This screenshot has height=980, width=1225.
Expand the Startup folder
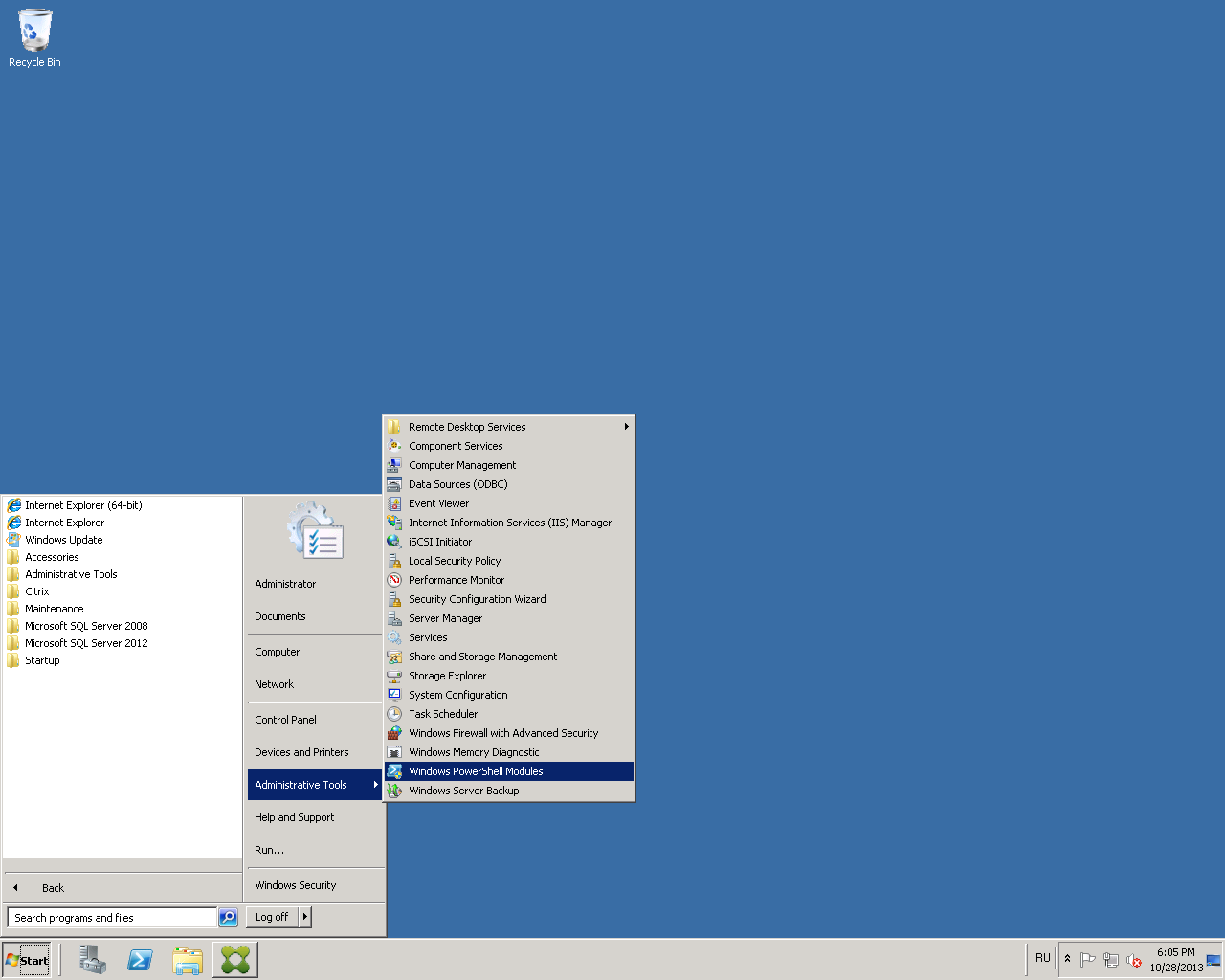click(42, 660)
